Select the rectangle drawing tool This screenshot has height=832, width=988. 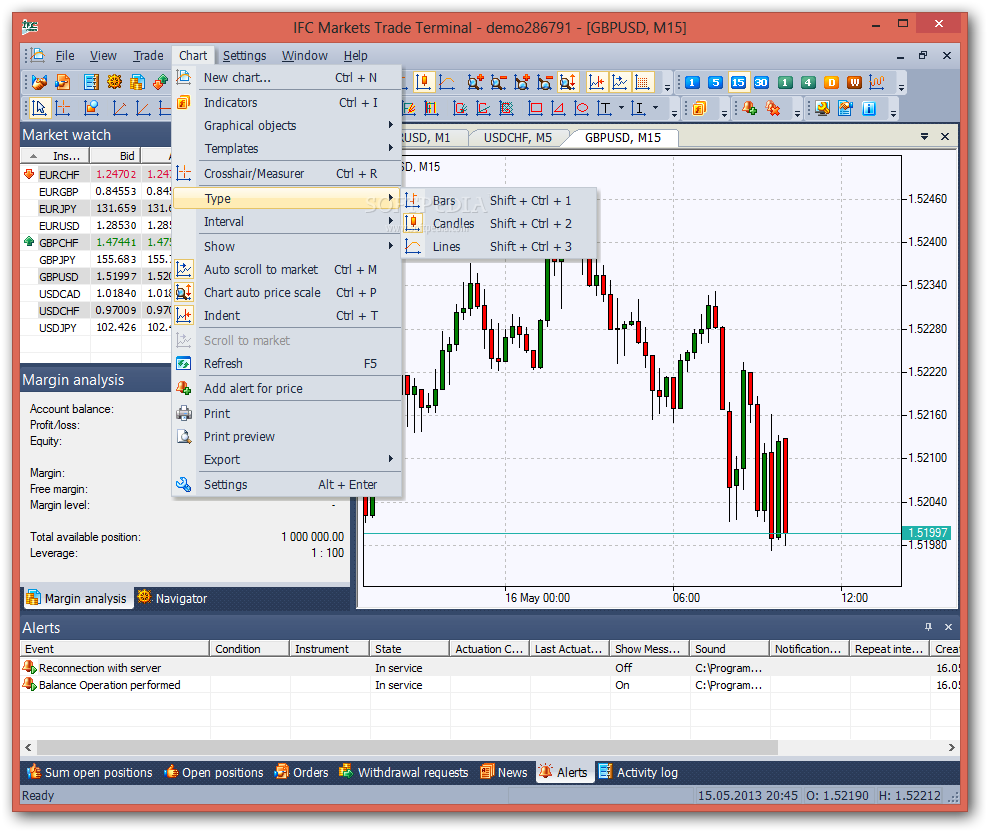535,108
